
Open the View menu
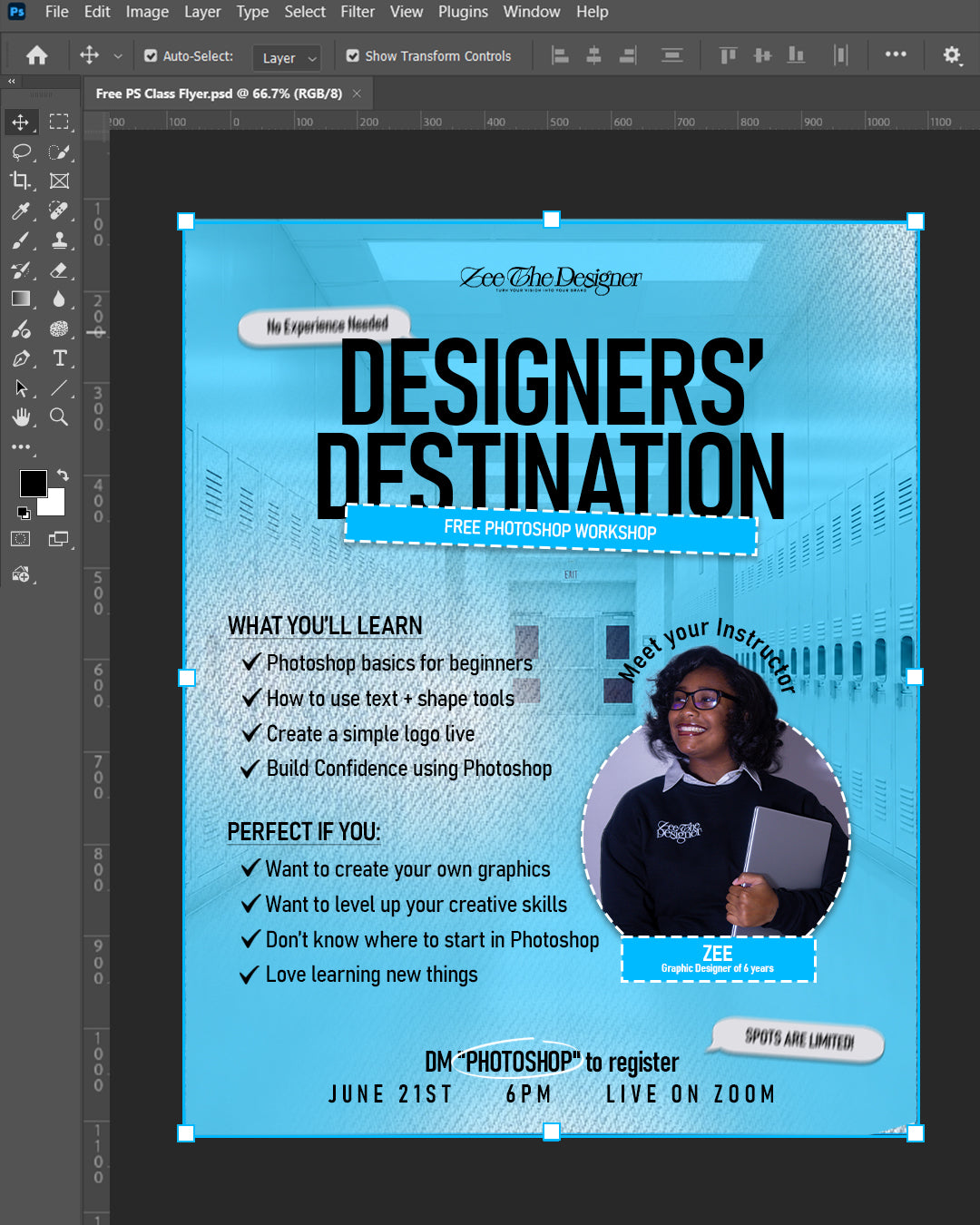point(407,12)
